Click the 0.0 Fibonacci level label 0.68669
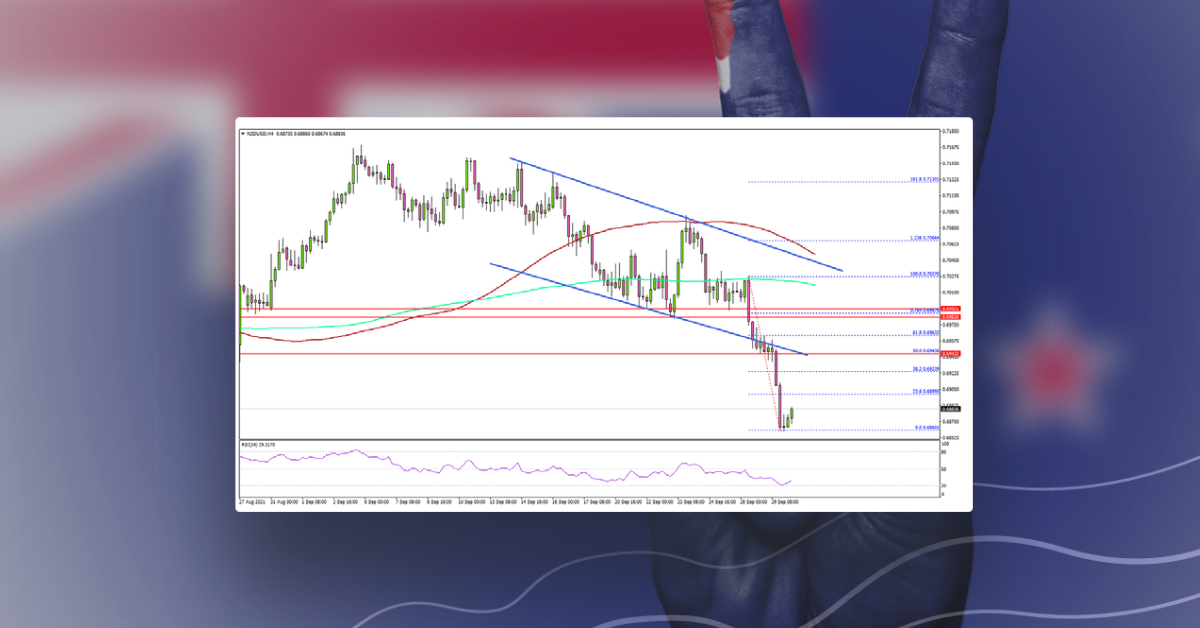This screenshot has width=1200, height=628. point(923,428)
